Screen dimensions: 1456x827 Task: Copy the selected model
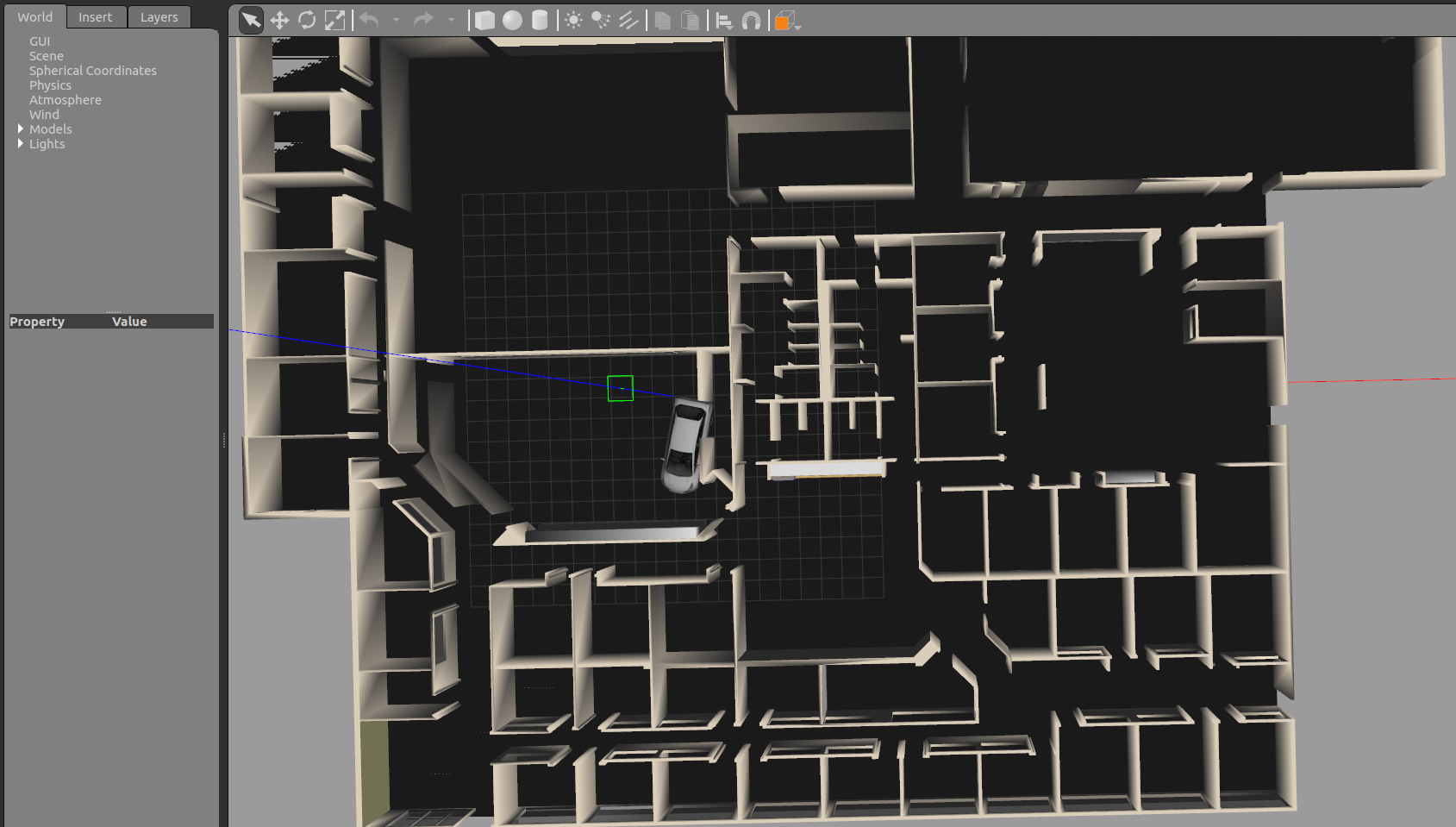(x=663, y=20)
